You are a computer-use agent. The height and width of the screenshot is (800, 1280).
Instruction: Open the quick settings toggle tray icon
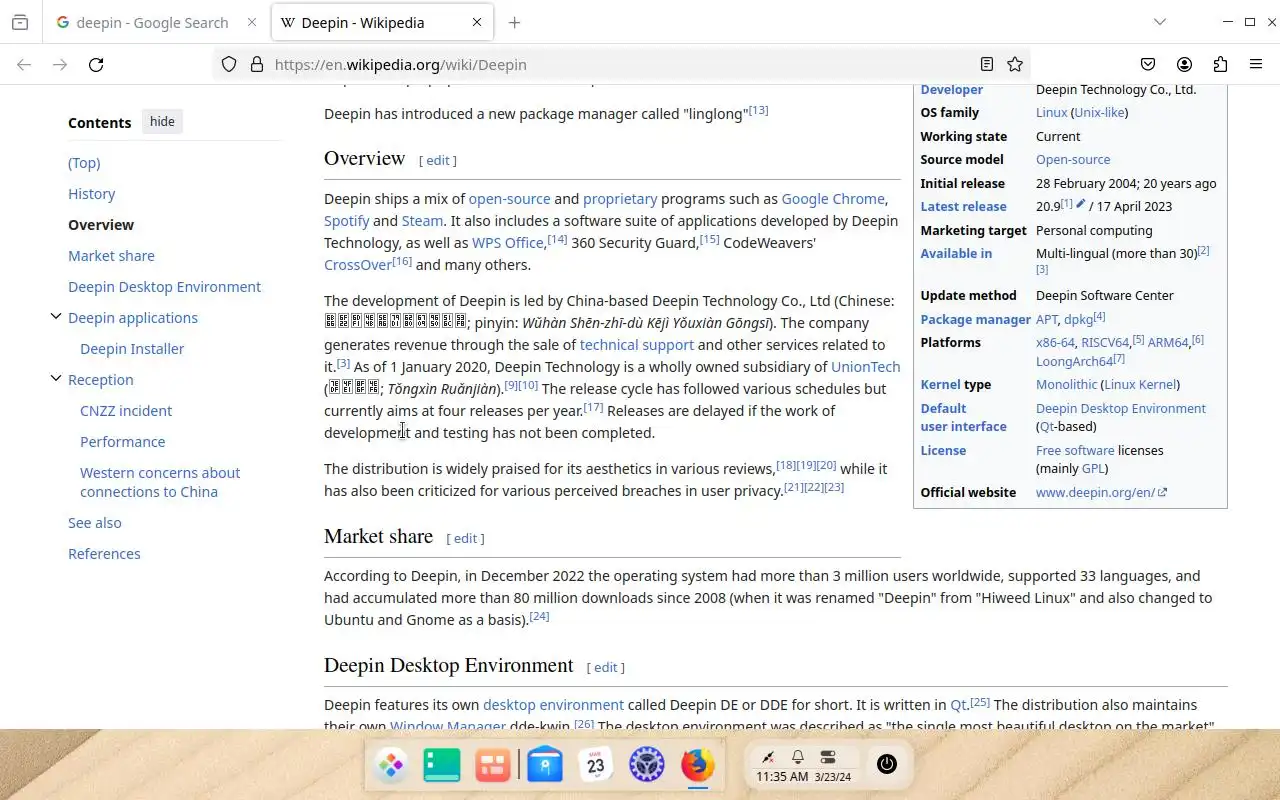(828, 757)
